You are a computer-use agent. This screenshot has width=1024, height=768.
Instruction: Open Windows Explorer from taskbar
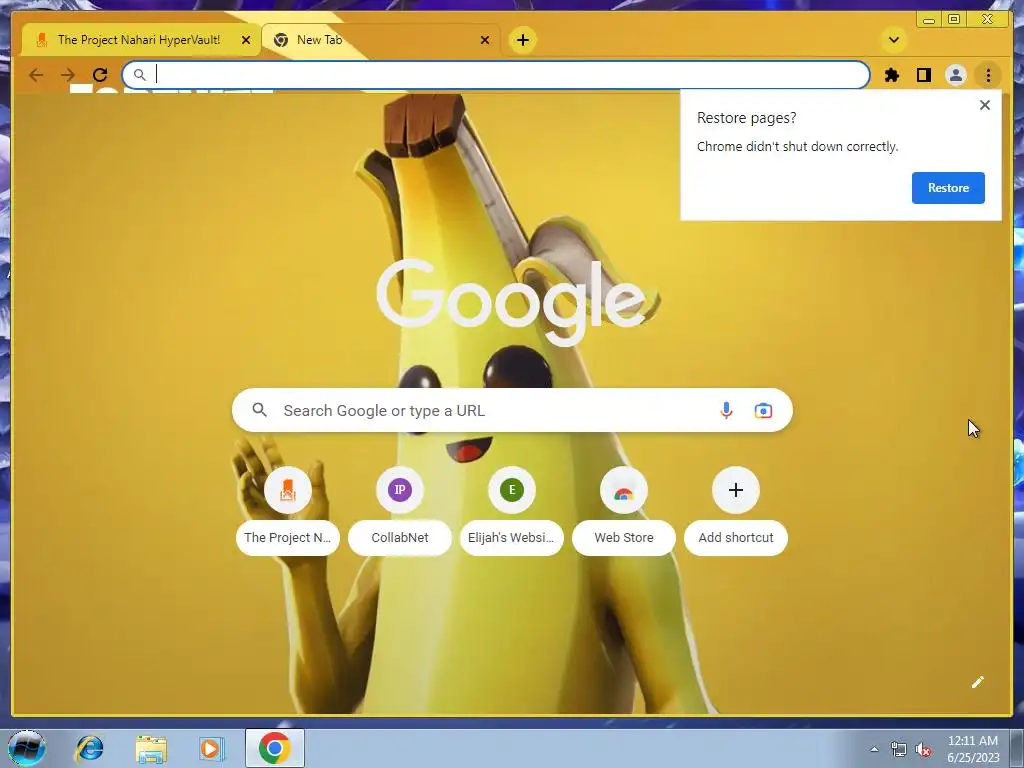click(151, 748)
